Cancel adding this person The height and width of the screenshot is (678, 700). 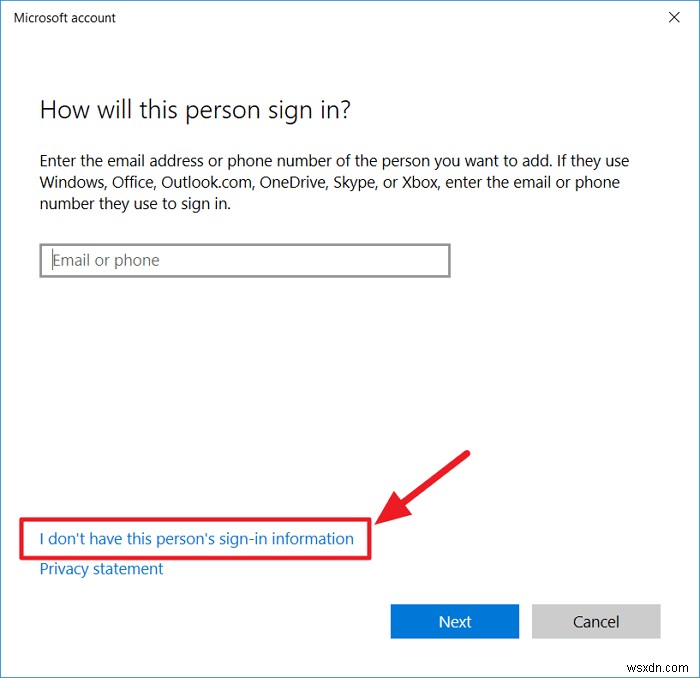click(x=596, y=621)
